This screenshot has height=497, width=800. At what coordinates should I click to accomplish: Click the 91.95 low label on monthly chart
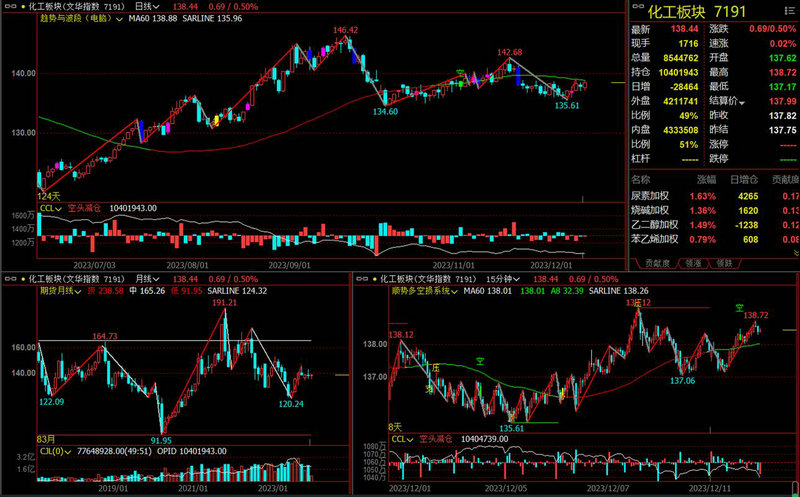[x=161, y=440]
